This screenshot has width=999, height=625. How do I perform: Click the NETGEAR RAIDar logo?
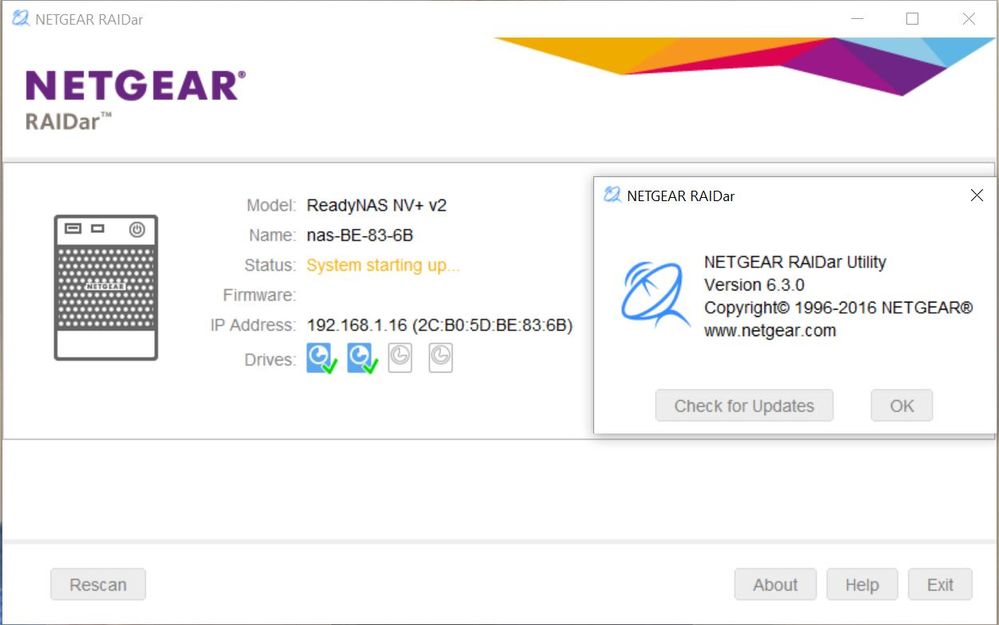[x=135, y=99]
